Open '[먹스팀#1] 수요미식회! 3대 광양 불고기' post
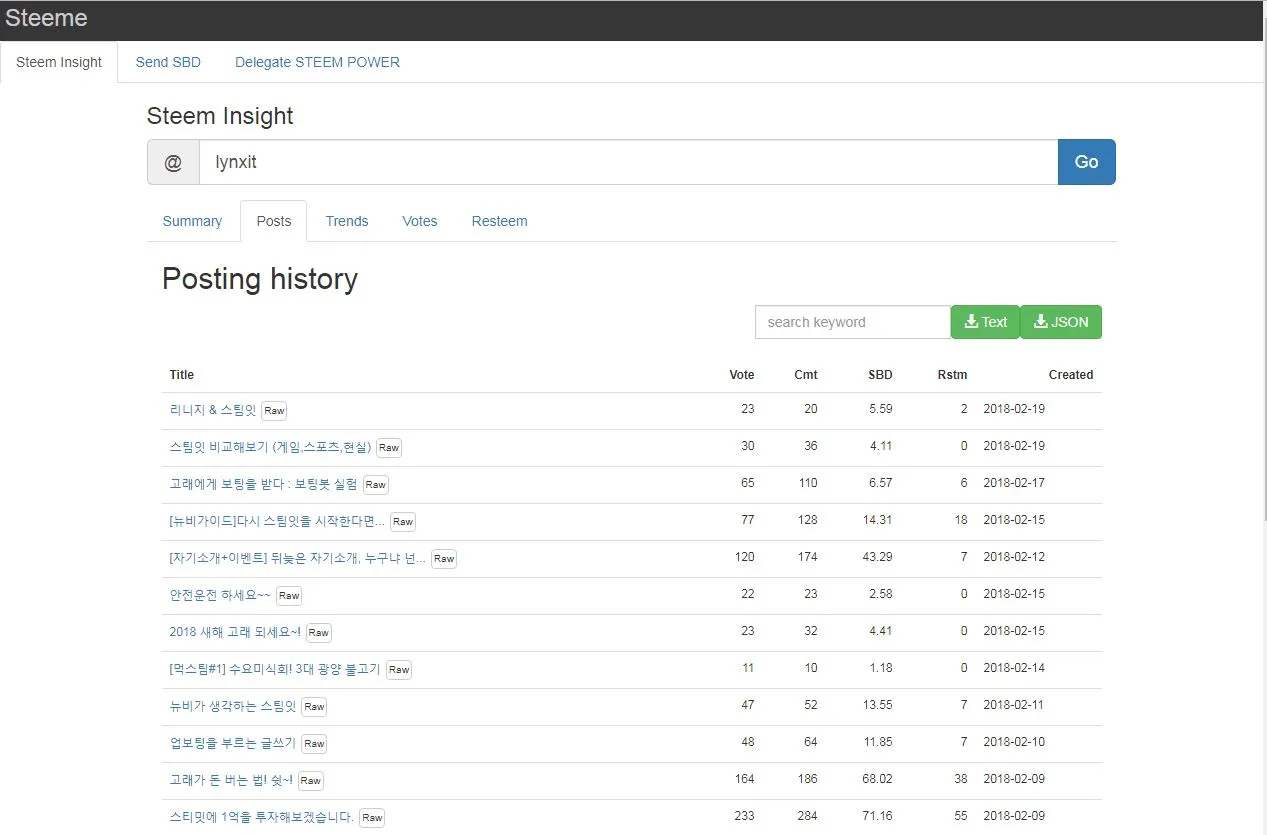Viewport: 1267px width, 835px height. 275,669
